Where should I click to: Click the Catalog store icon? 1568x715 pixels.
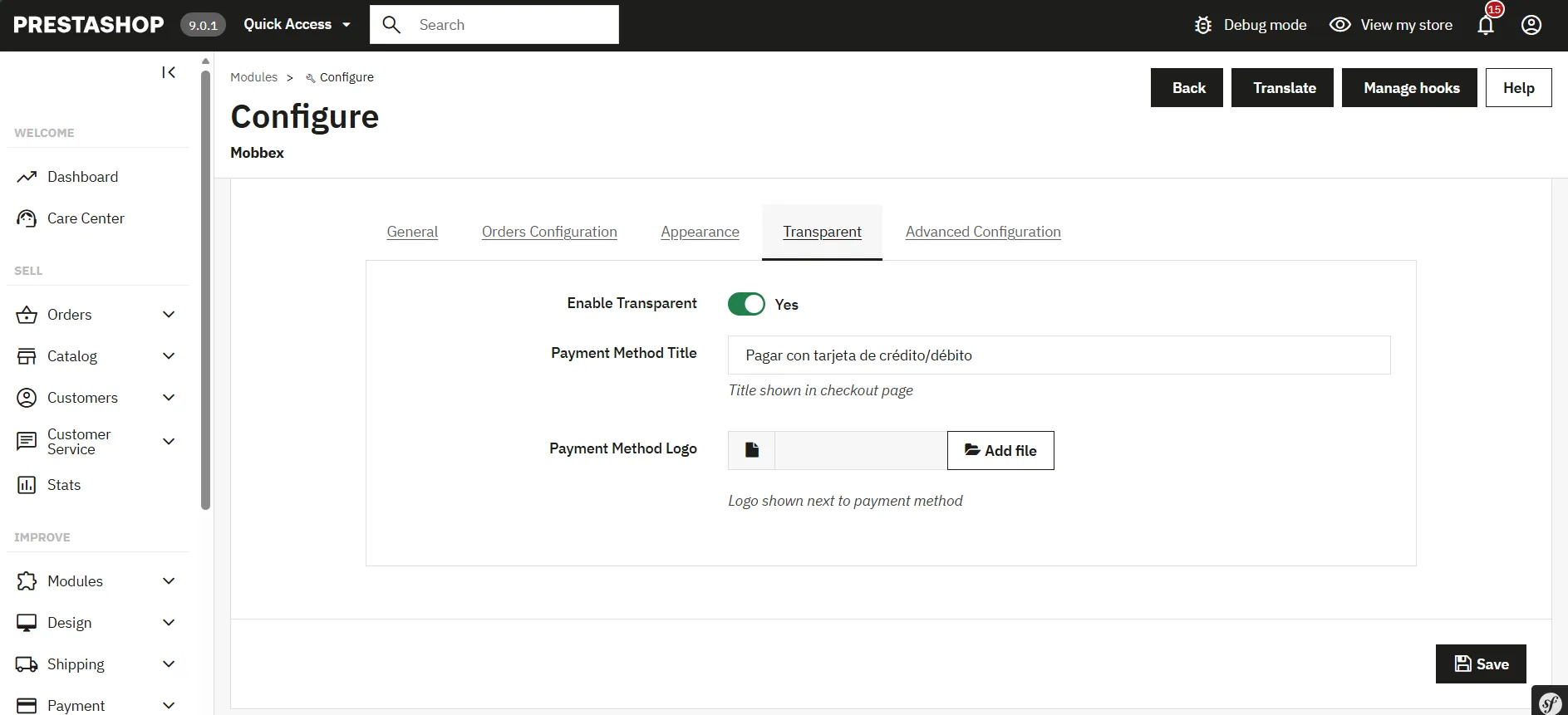(x=27, y=356)
